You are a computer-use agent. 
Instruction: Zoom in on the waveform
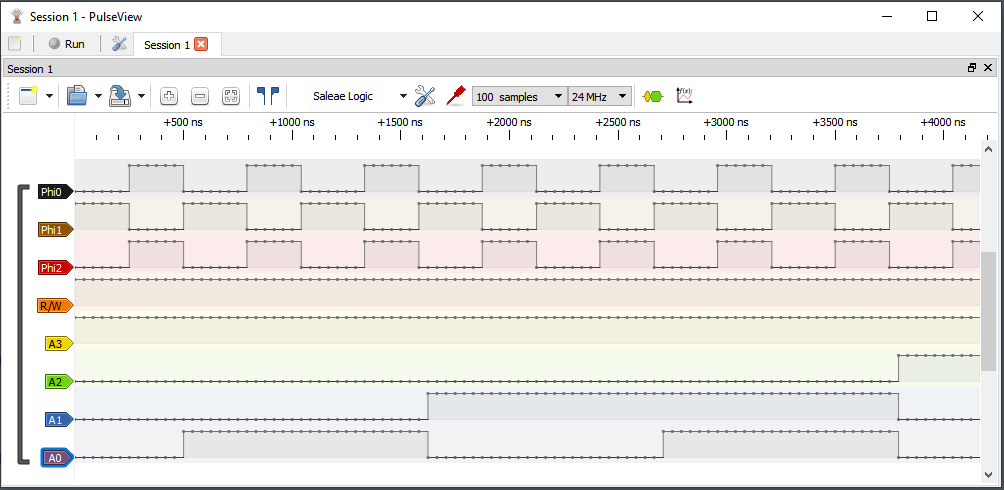pos(169,96)
